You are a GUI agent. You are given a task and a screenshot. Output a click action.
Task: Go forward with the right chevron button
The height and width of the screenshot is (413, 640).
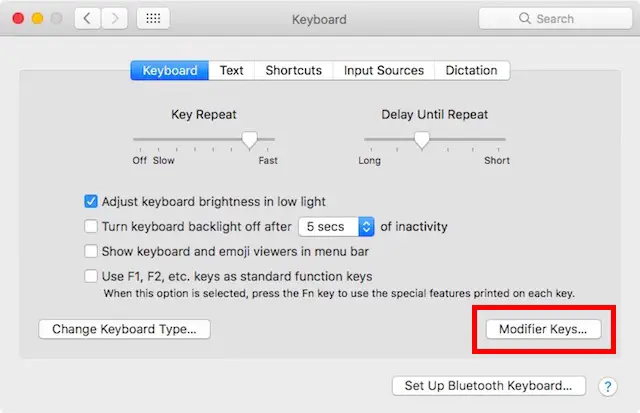point(114,18)
